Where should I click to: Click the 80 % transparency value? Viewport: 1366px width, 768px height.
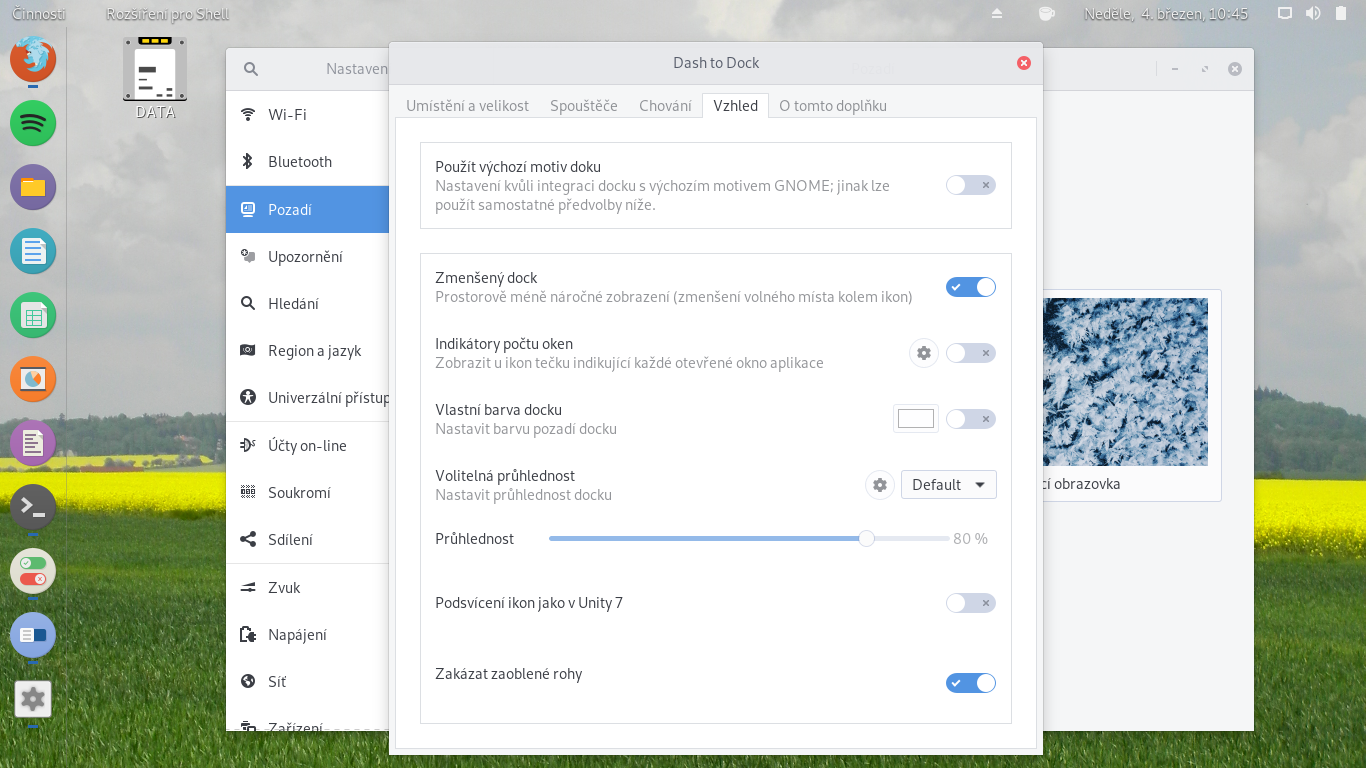[x=970, y=539]
